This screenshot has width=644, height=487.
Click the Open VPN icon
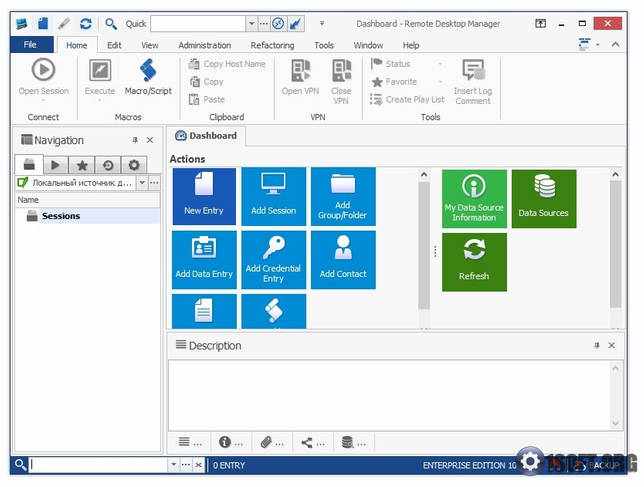300,70
